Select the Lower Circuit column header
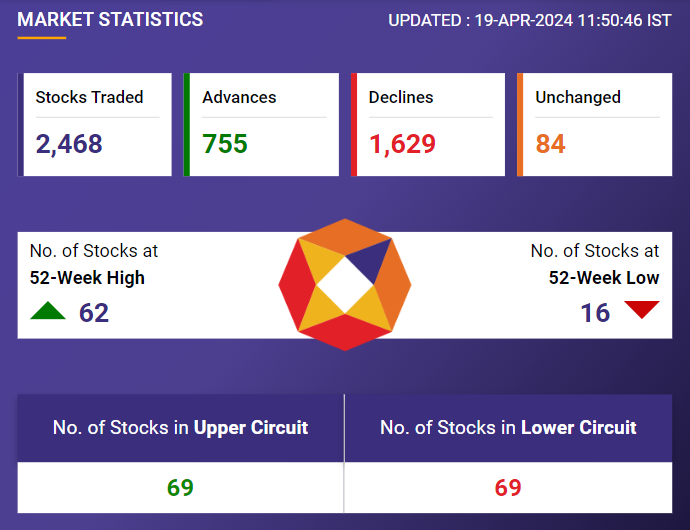This screenshot has width=690, height=530. 508,428
